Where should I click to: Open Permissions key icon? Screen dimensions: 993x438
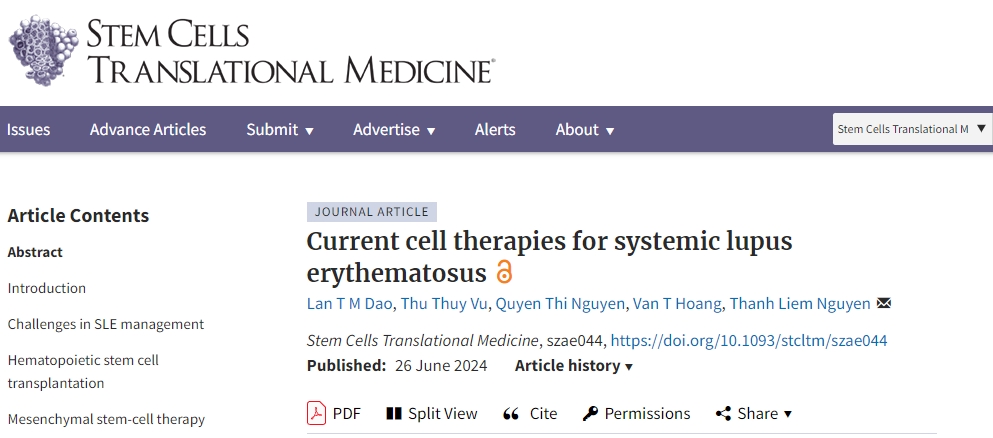[590, 413]
